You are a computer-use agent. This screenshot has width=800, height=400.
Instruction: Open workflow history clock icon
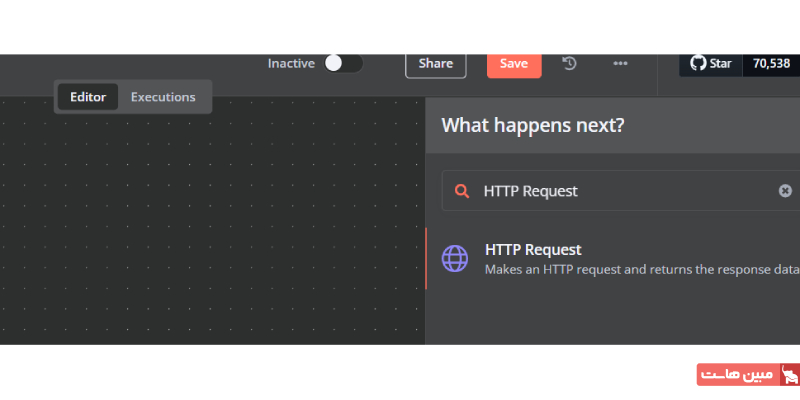click(x=569, y=63)
